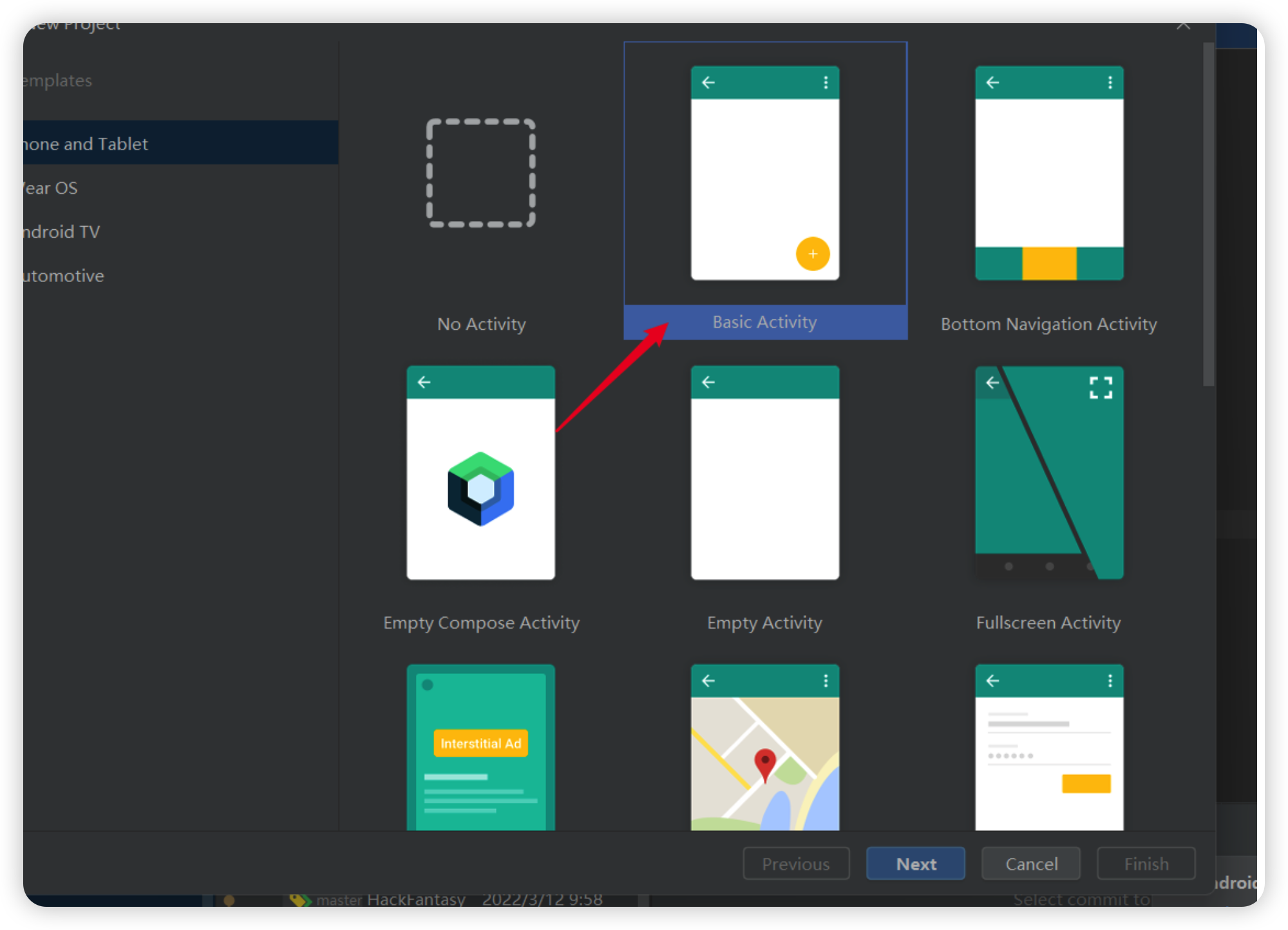The image size is (1288, 930).
Task: Click the Previous button
Action: point(796,864)
